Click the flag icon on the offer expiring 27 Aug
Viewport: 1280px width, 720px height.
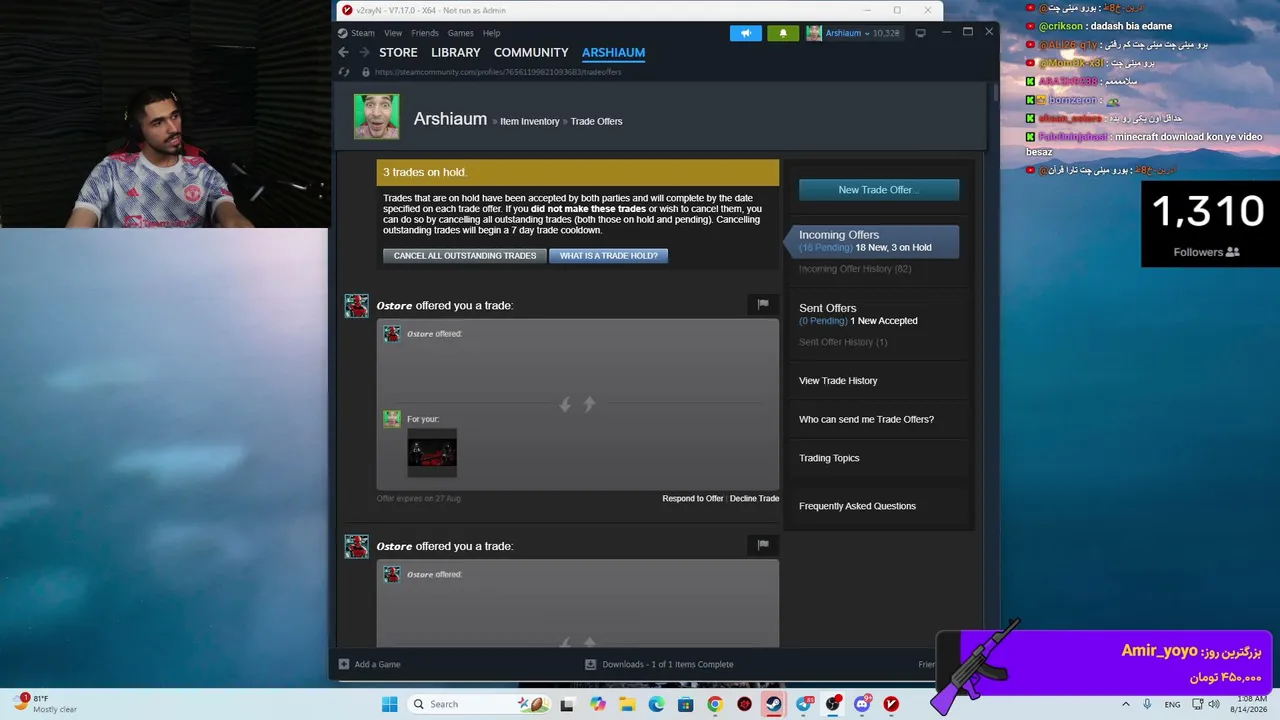point(763,304)
